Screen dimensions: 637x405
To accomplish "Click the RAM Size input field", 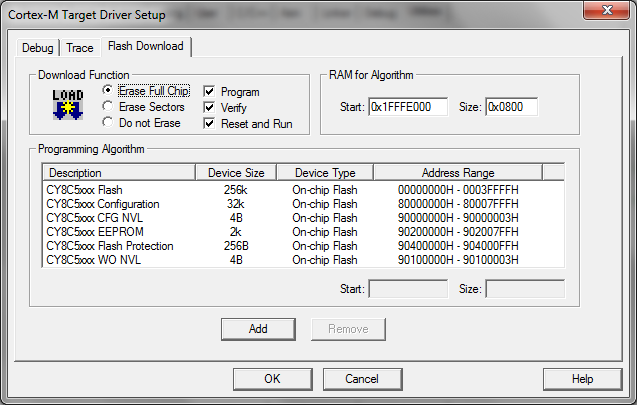I will 511,107.
